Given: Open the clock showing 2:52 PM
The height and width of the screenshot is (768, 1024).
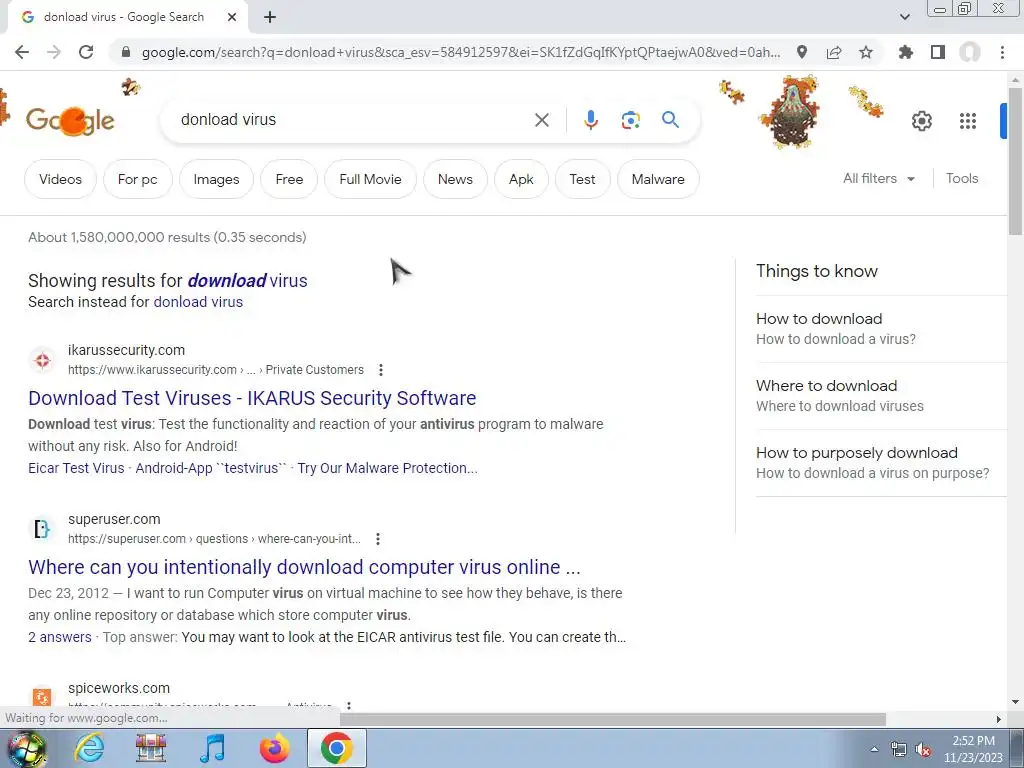Looking at the screenshot, I should (x=973, y=749).
